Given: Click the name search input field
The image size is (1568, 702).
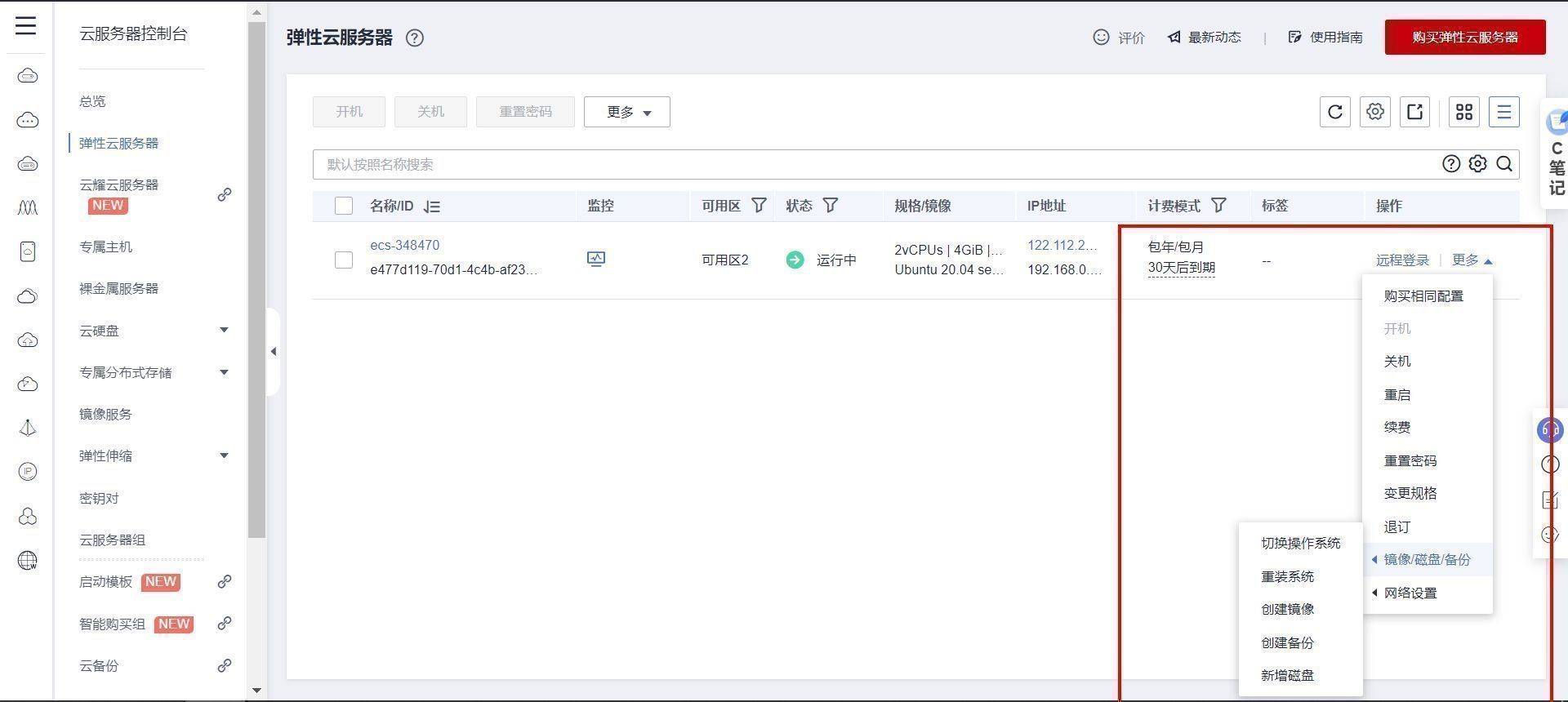Looking at the screenshot, I should point(874,164).
